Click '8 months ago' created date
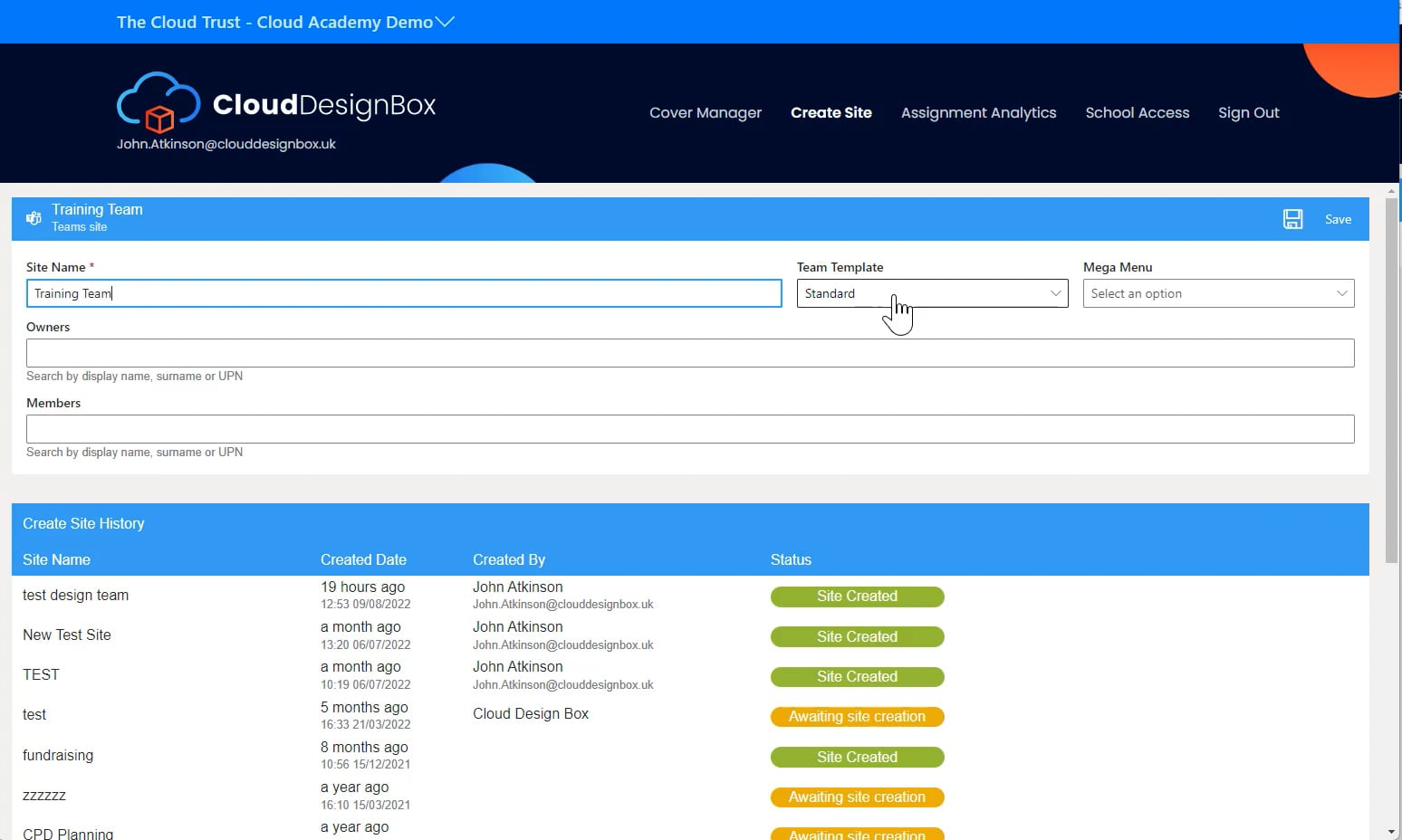This screenshot has height=840, width=1402. [364, 747]
